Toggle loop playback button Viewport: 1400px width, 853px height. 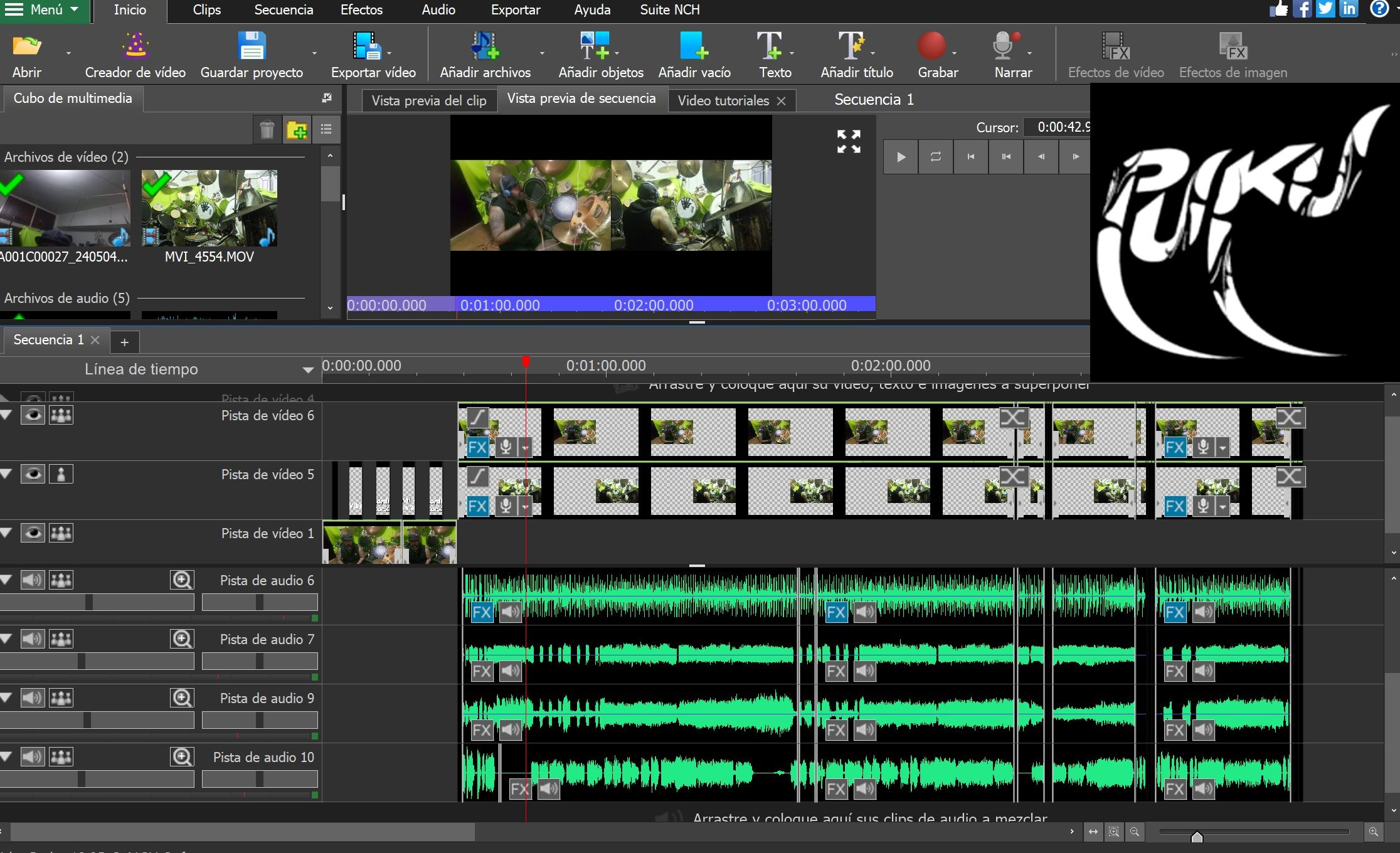coord(935,157)
